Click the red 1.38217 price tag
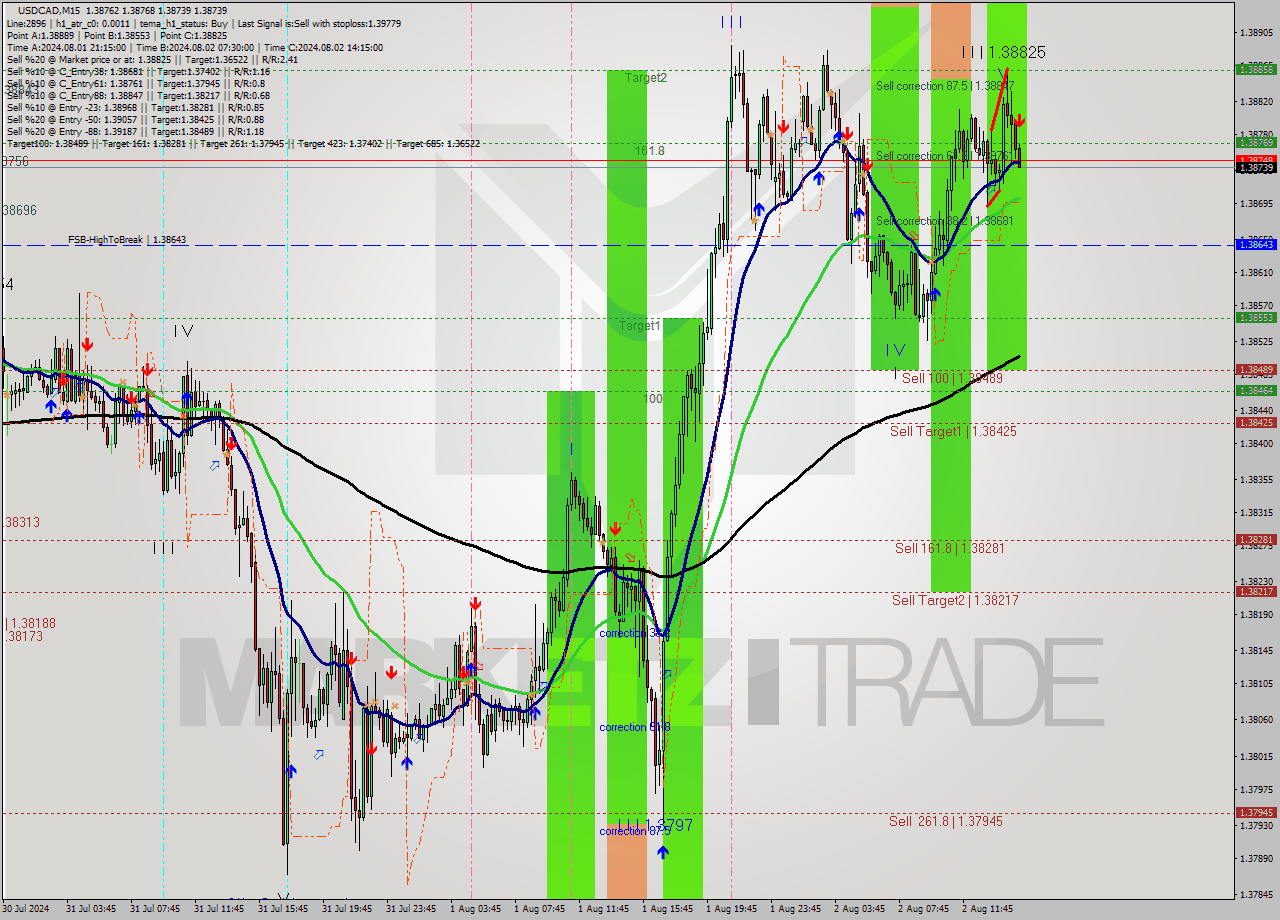This screenshot has height=920, width=1280. pyautogui.click(x=1255, y=591)
